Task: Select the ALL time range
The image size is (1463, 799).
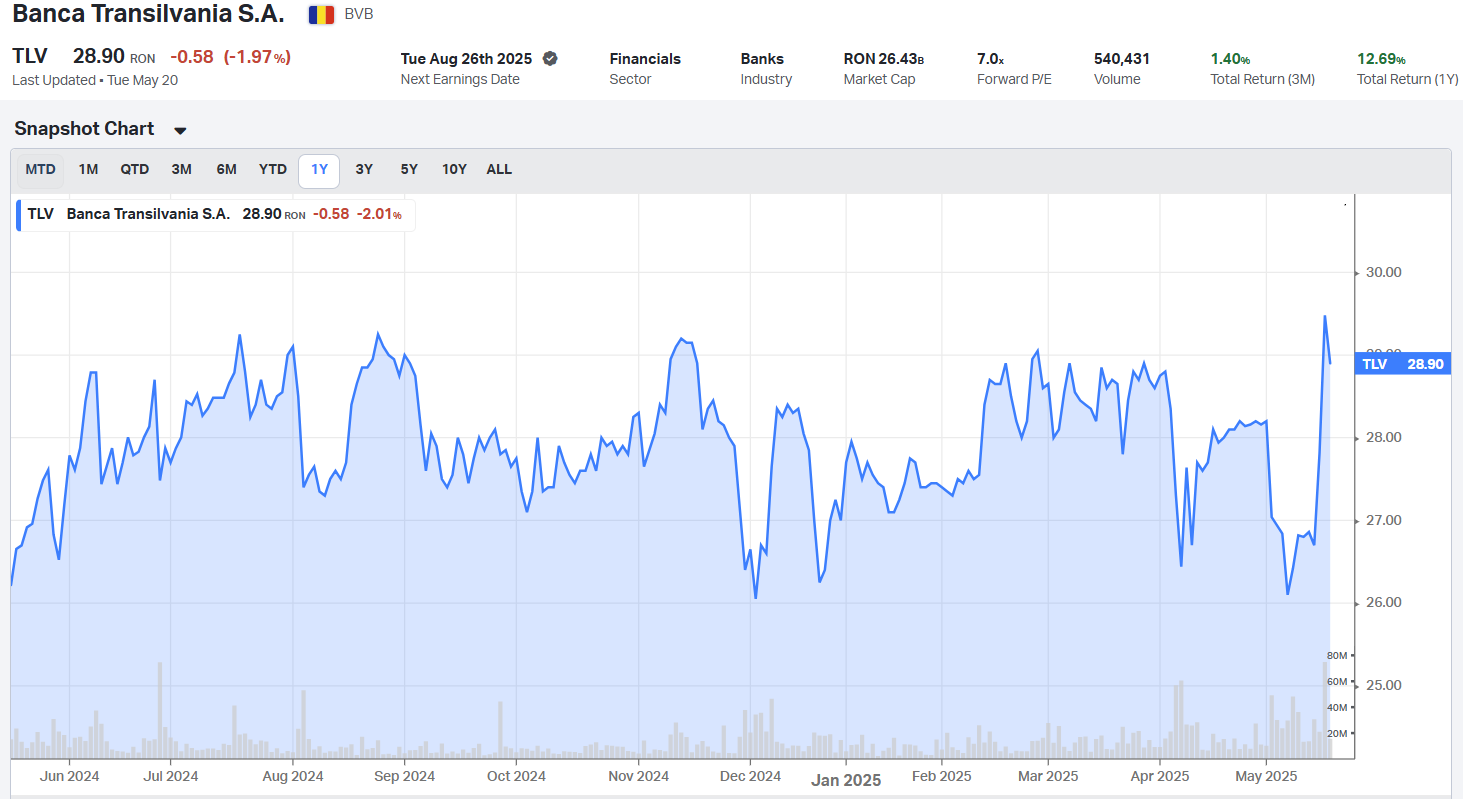Action: 499,170
